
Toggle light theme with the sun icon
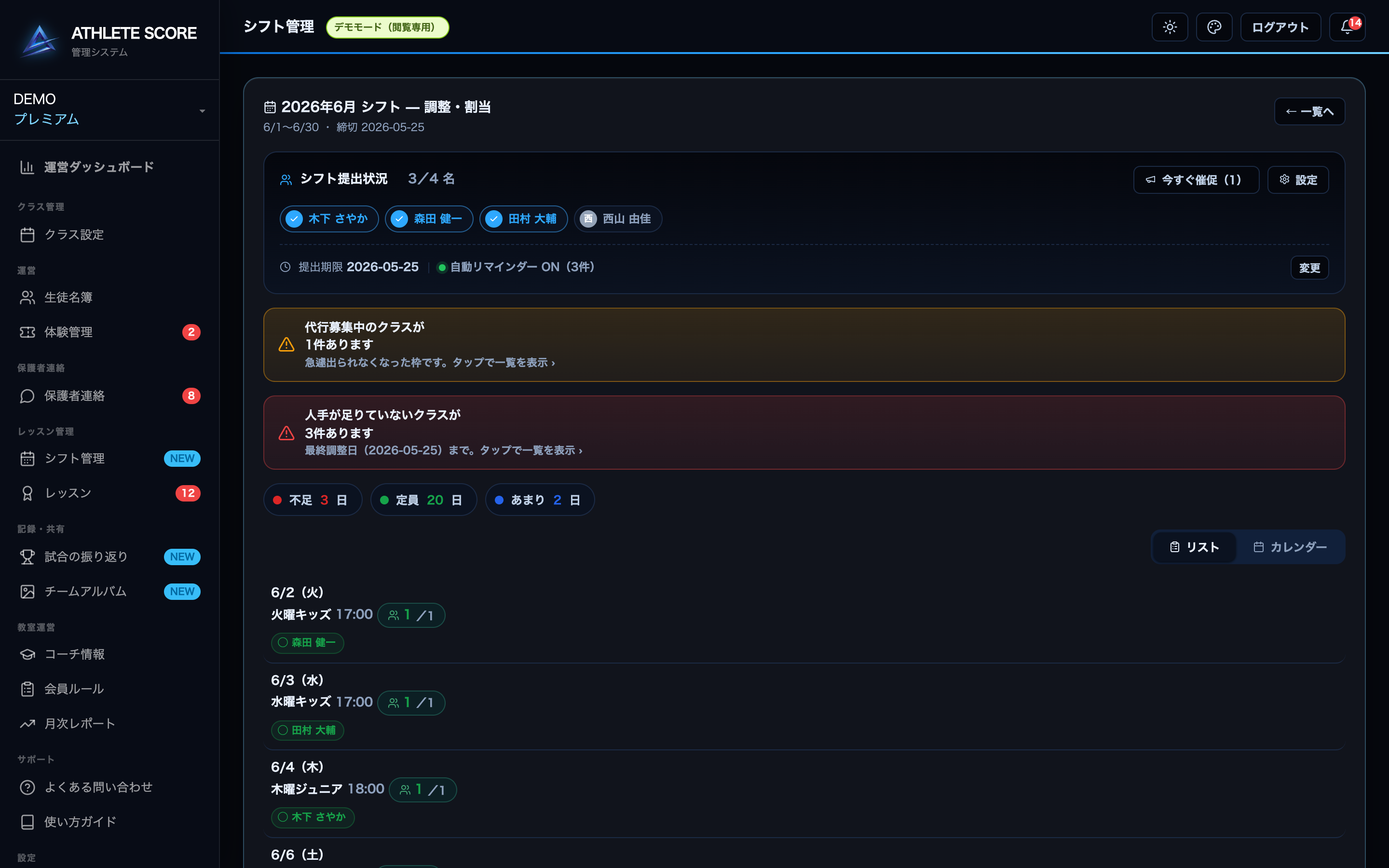[x=1170, y=27]
